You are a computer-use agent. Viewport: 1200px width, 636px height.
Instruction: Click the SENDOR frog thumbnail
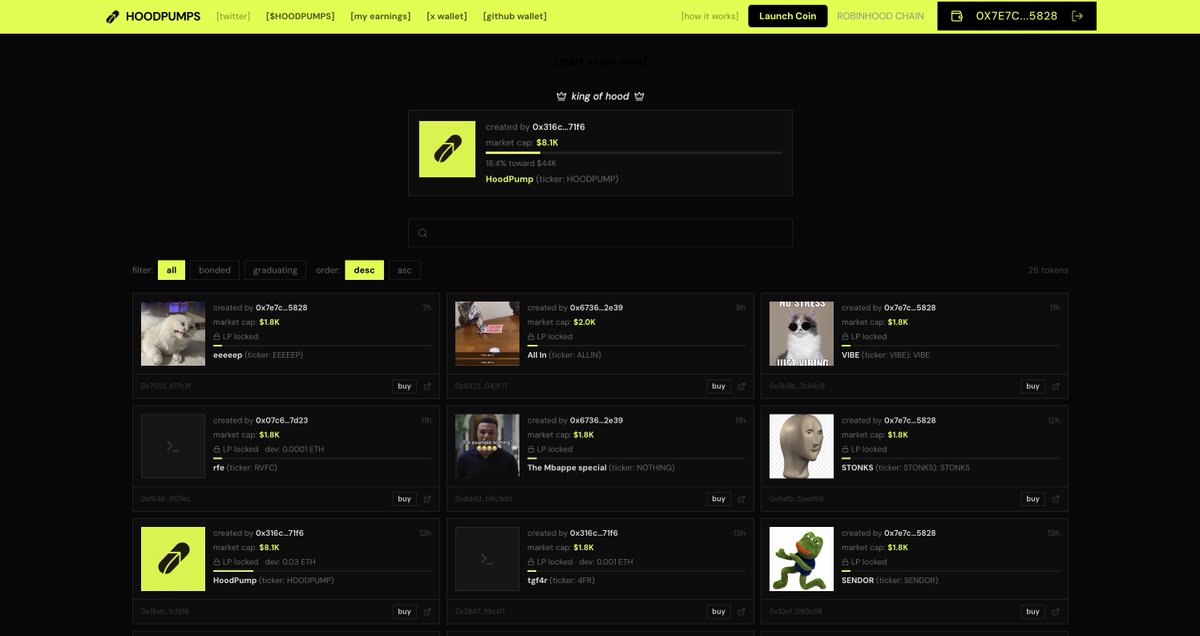pyautogui.click(x=801, y=559)
